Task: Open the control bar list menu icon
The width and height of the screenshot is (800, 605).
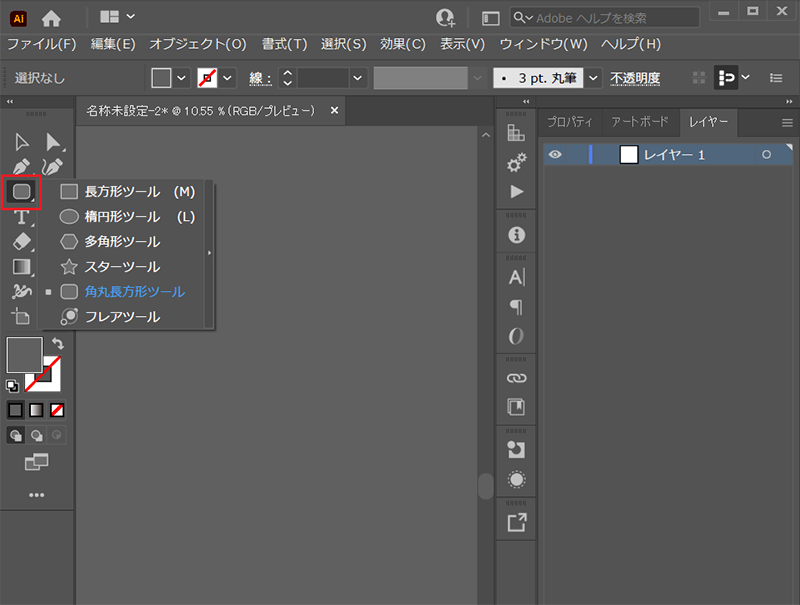Action: [776, 78]
